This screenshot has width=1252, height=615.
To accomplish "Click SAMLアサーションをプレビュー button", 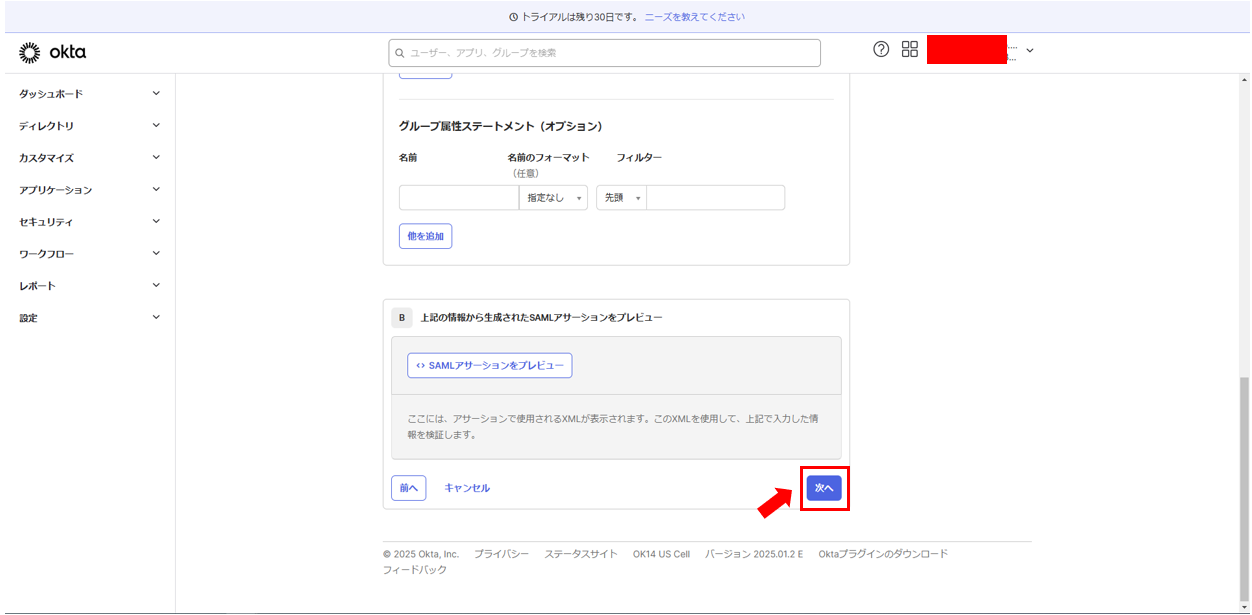I will pos(490,366).
